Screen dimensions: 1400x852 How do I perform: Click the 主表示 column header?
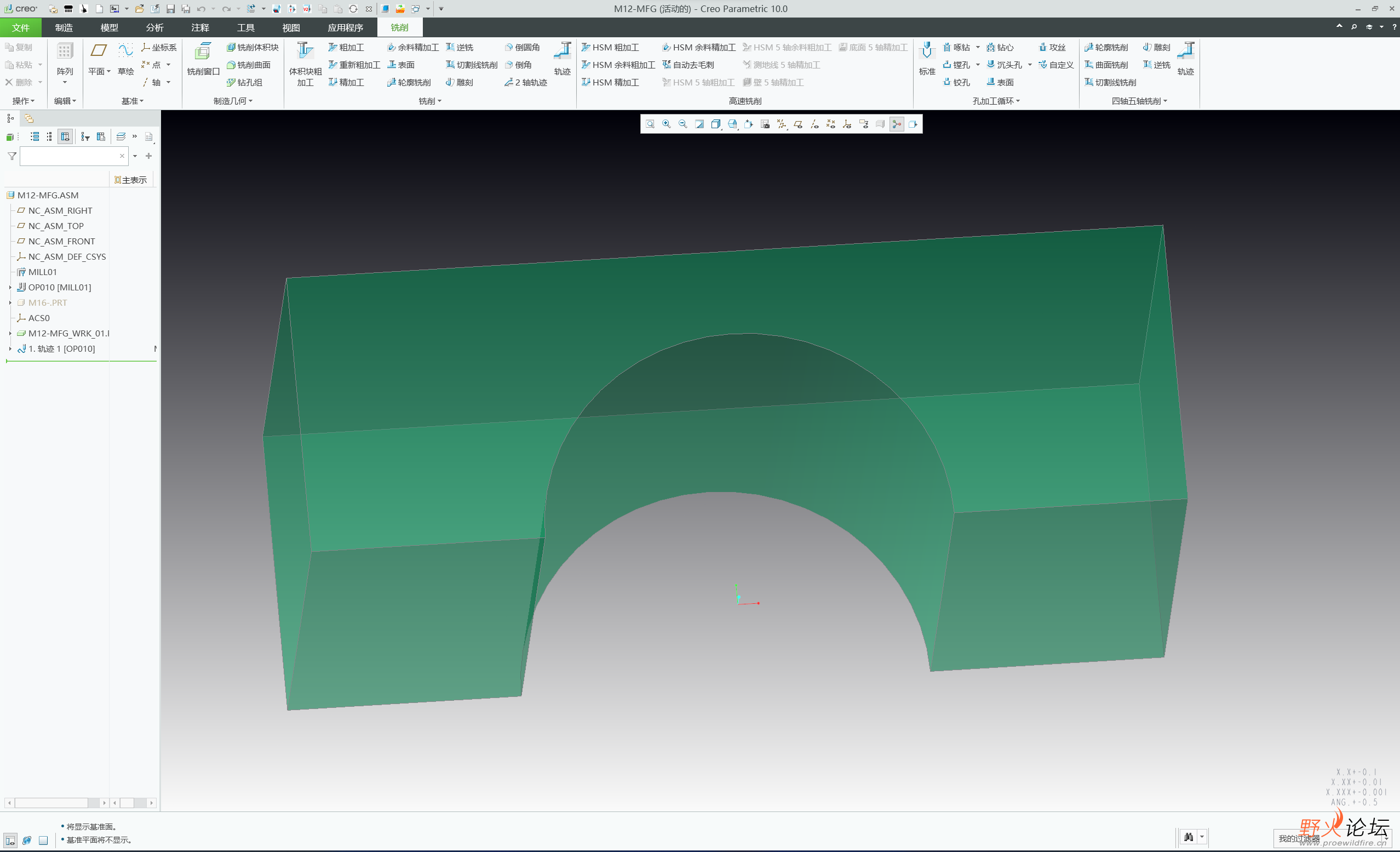[131, 180]
